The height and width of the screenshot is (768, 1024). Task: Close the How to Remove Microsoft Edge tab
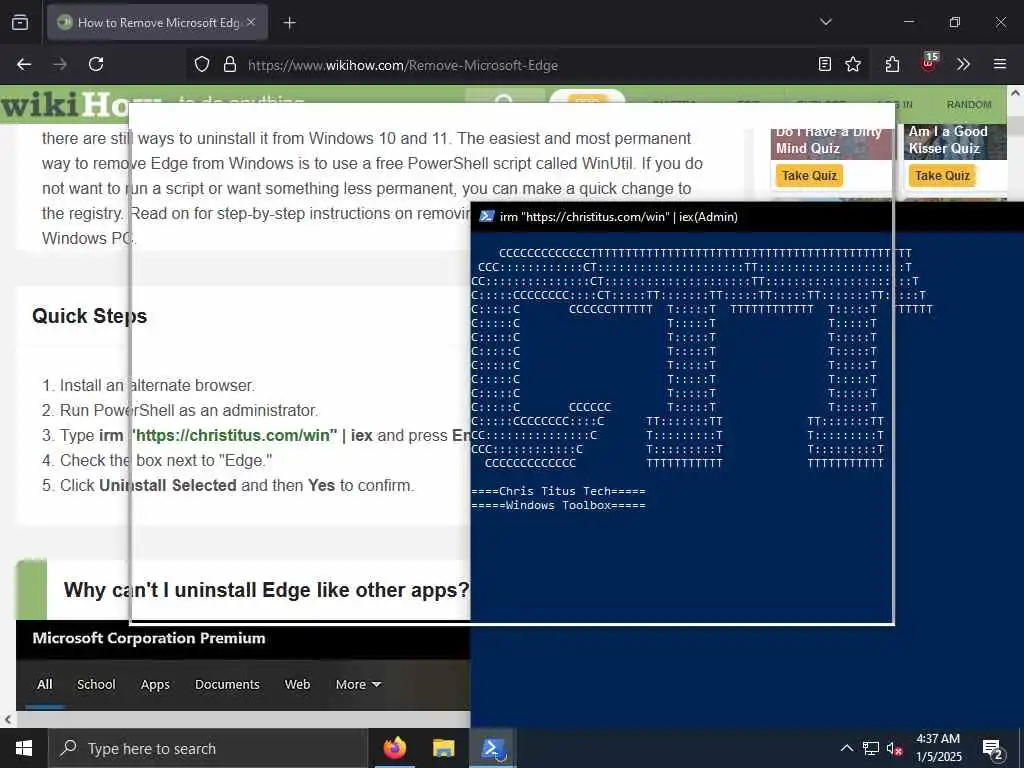pyautogui.click(x=251, y=22)
